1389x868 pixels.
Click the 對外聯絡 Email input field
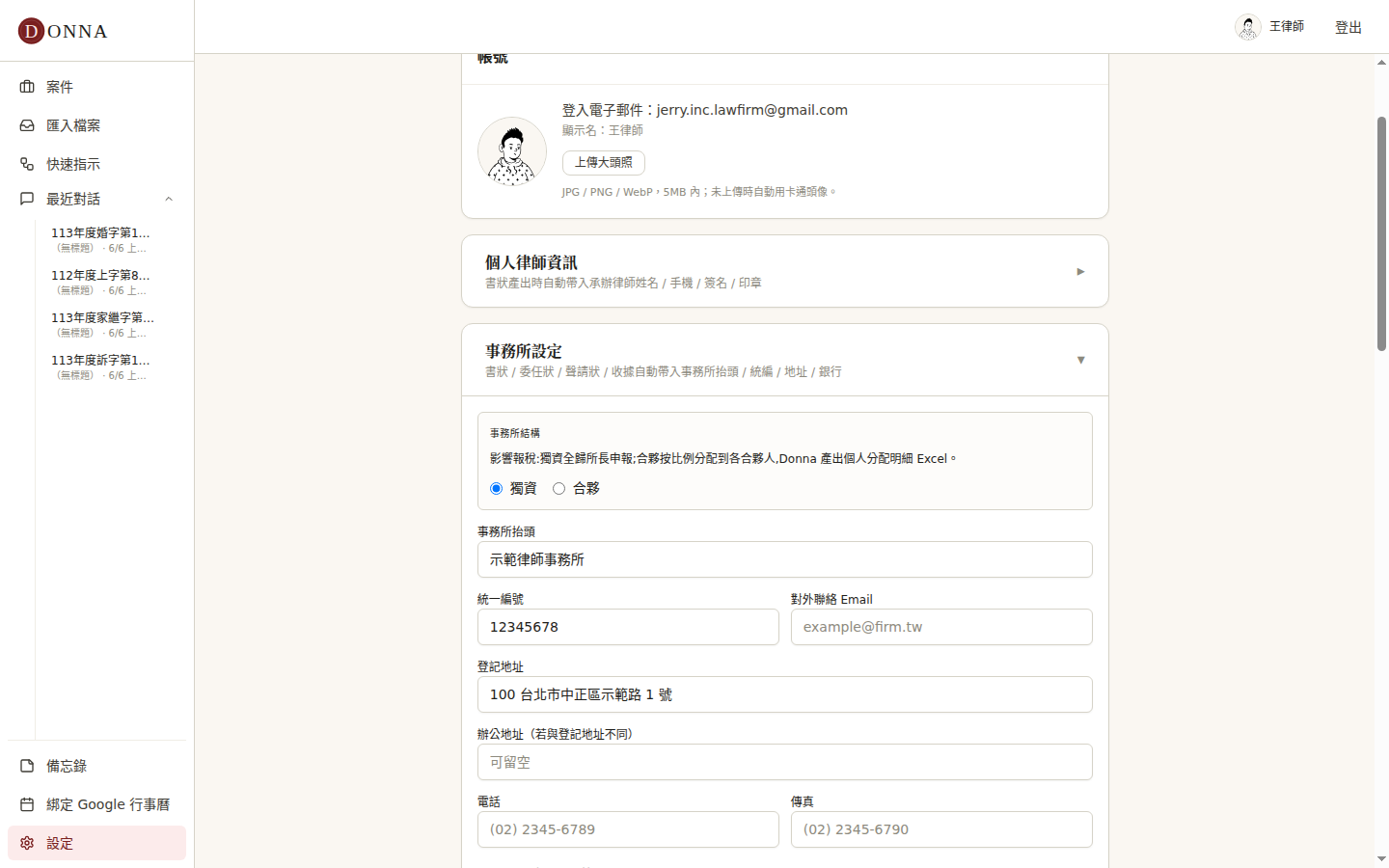click(941, 627)
